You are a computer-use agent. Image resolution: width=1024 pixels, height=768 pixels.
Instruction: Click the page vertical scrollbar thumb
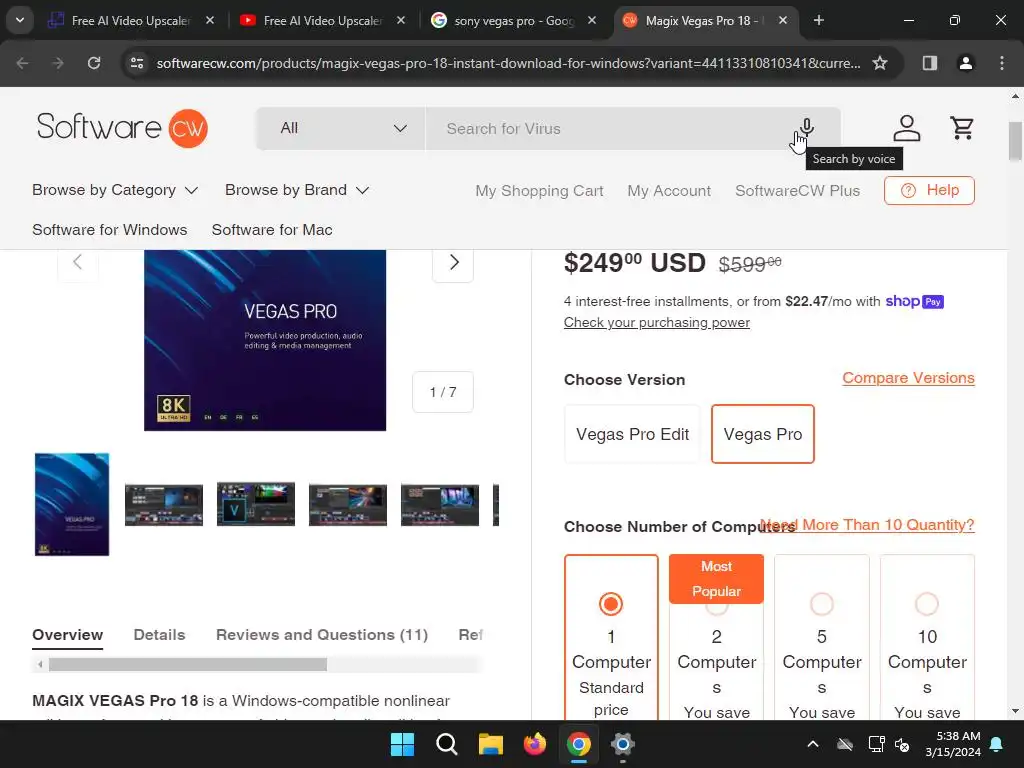point(1015,141)
